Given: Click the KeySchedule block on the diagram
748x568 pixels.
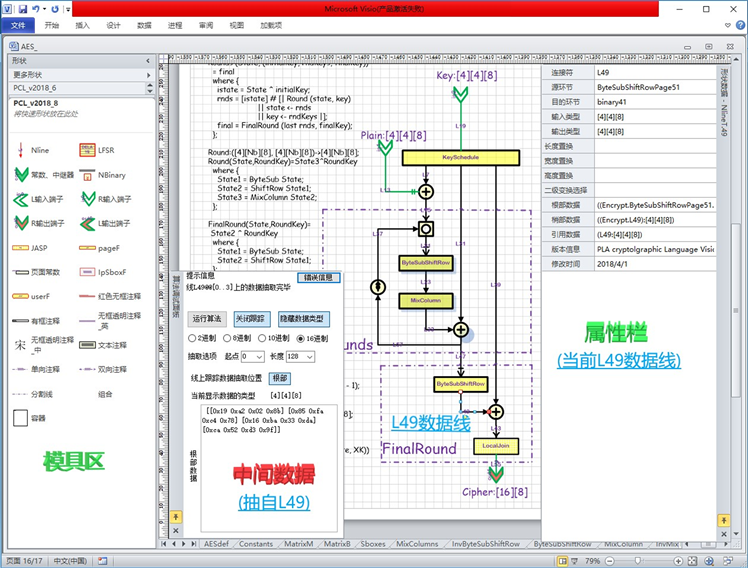Looking at the screenshot, I should pyautogui.click(x=461, y=158).
